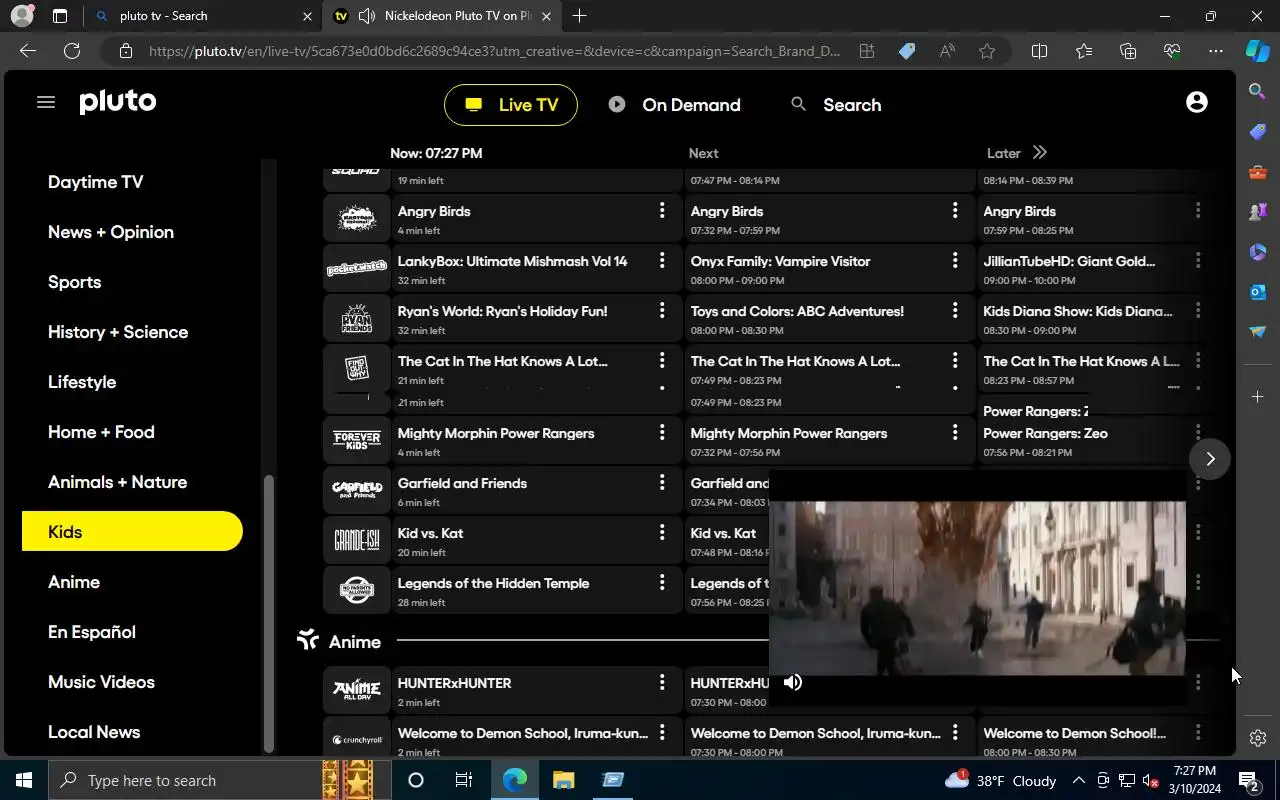Open next Power Rangers: Zeo listing
This screenshot has width=1280, height=800.
[1045, 433]
